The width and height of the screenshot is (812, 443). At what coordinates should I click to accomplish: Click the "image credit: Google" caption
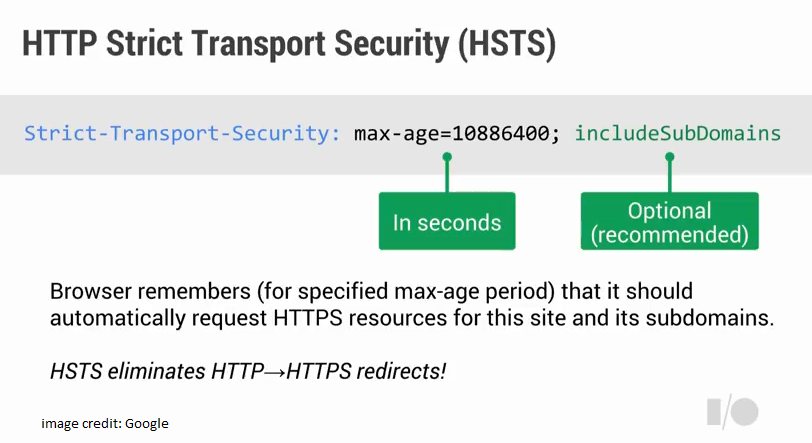point(105,424)
